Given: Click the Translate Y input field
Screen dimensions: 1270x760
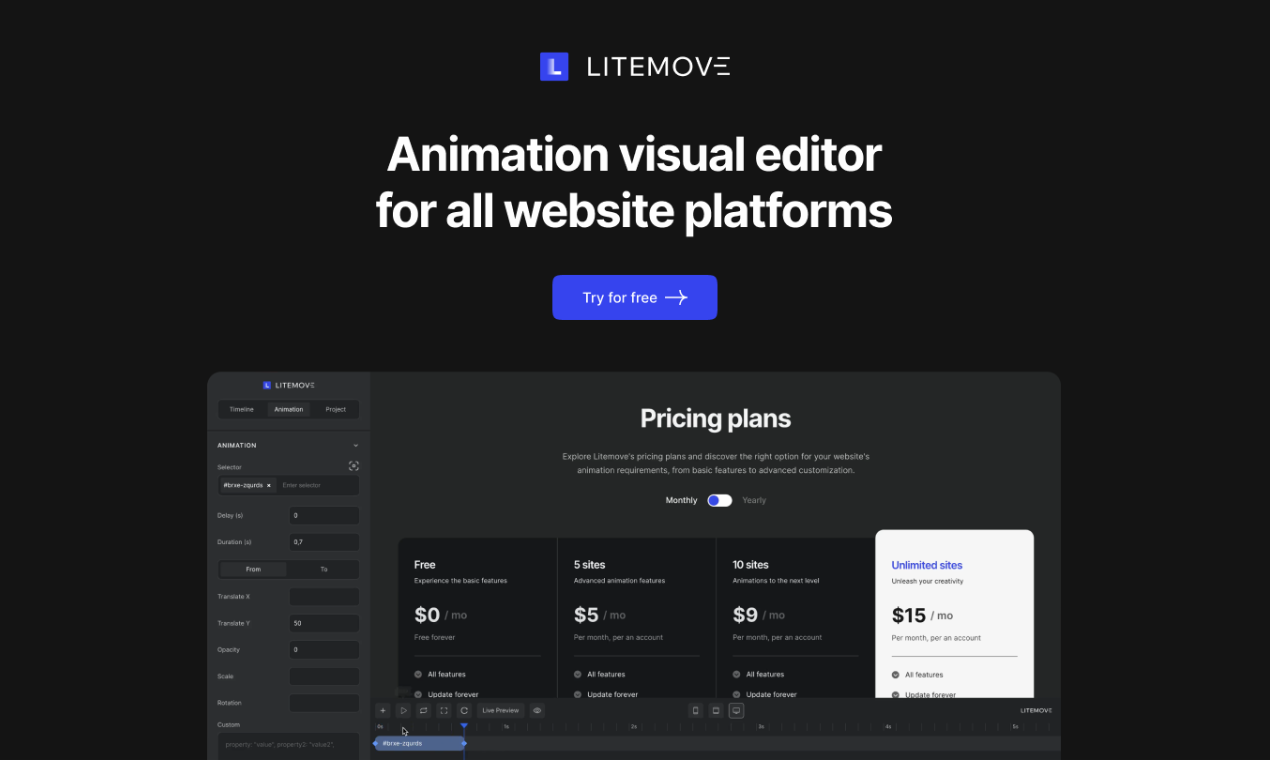Looking at the screenshot, I should 324,623.
